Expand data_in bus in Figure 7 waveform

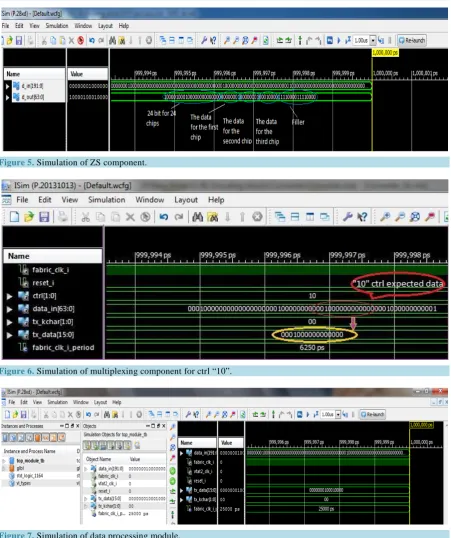point(182,453)
